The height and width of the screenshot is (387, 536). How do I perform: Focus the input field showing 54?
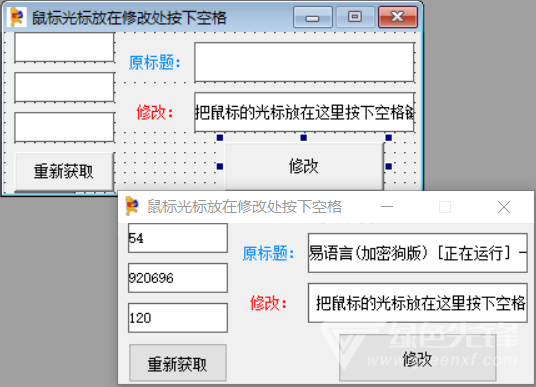coord(178,238)
